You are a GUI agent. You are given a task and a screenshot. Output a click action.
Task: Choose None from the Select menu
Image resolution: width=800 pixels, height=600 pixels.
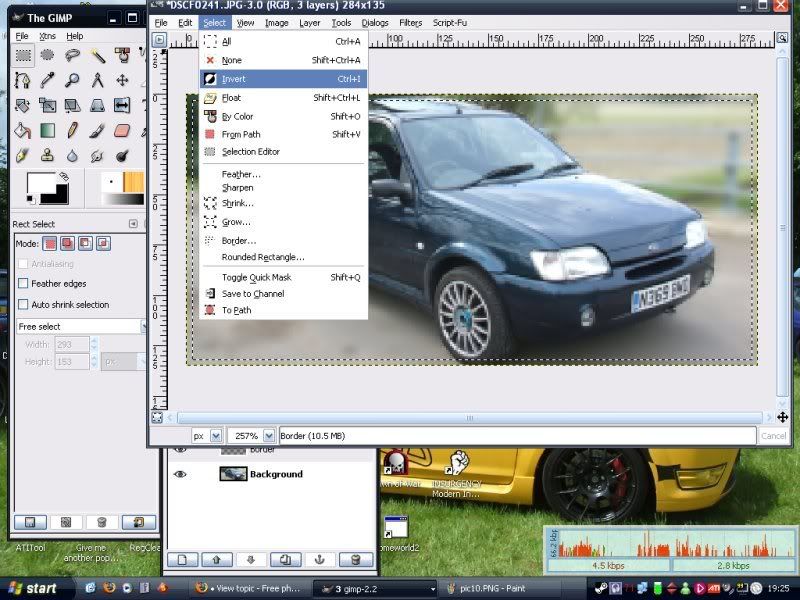283,60
